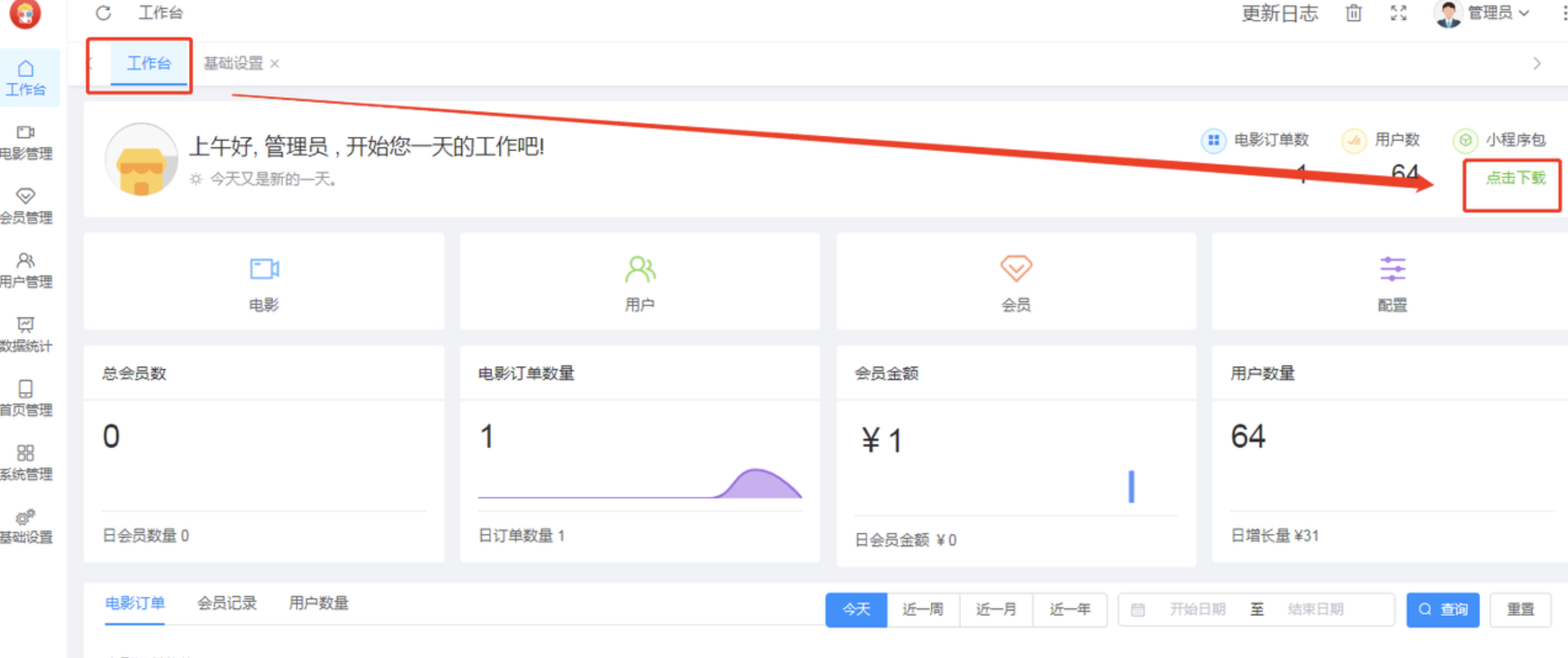Switch the filter to 近一周

[923, 609]
